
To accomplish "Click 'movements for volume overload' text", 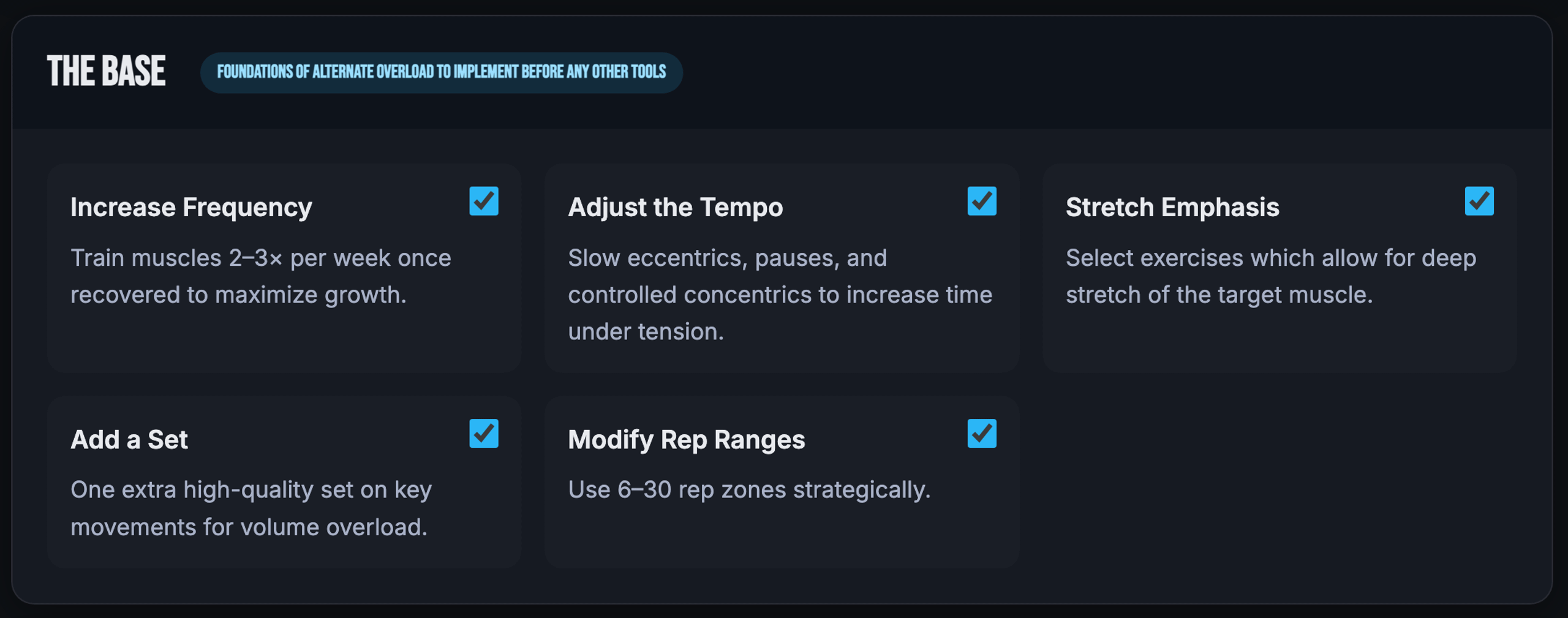I will pos(249,527).
